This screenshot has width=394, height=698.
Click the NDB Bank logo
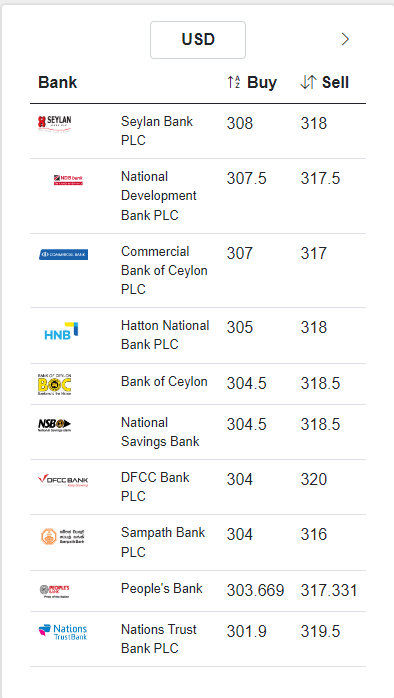coord(68,180)
